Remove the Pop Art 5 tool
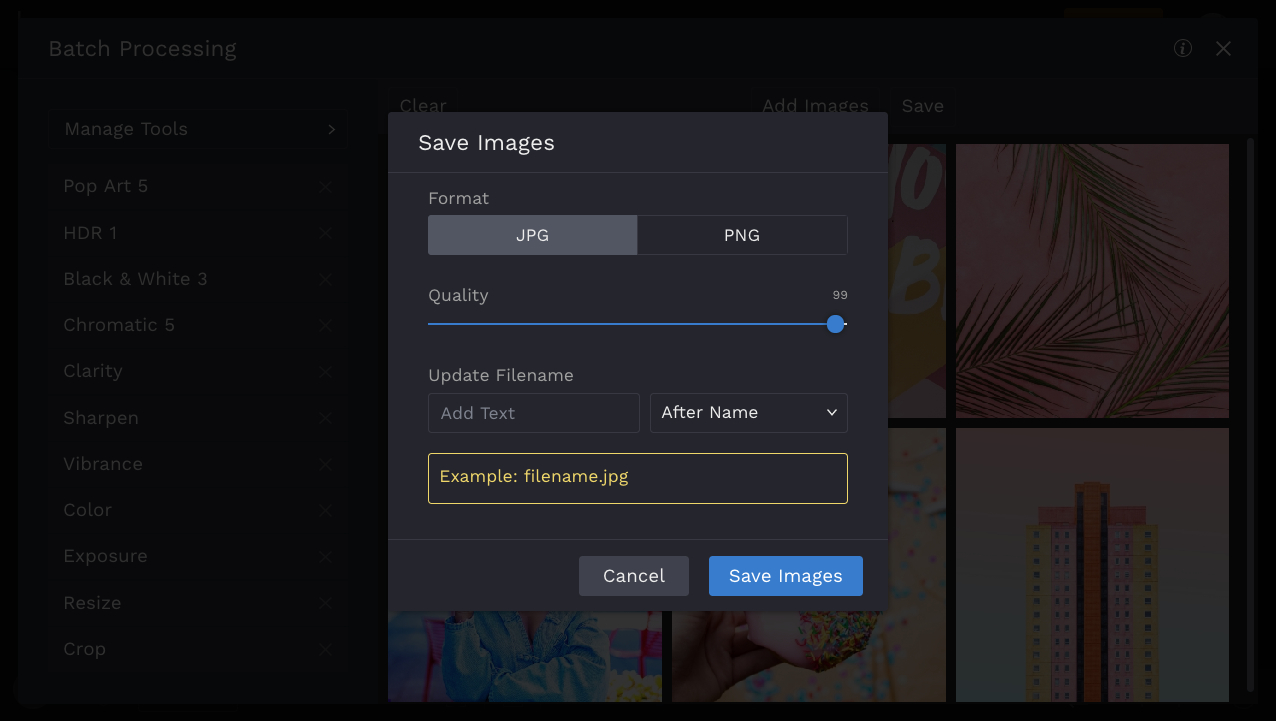The width and height of the screenshot is (1276, 721). 325,187
